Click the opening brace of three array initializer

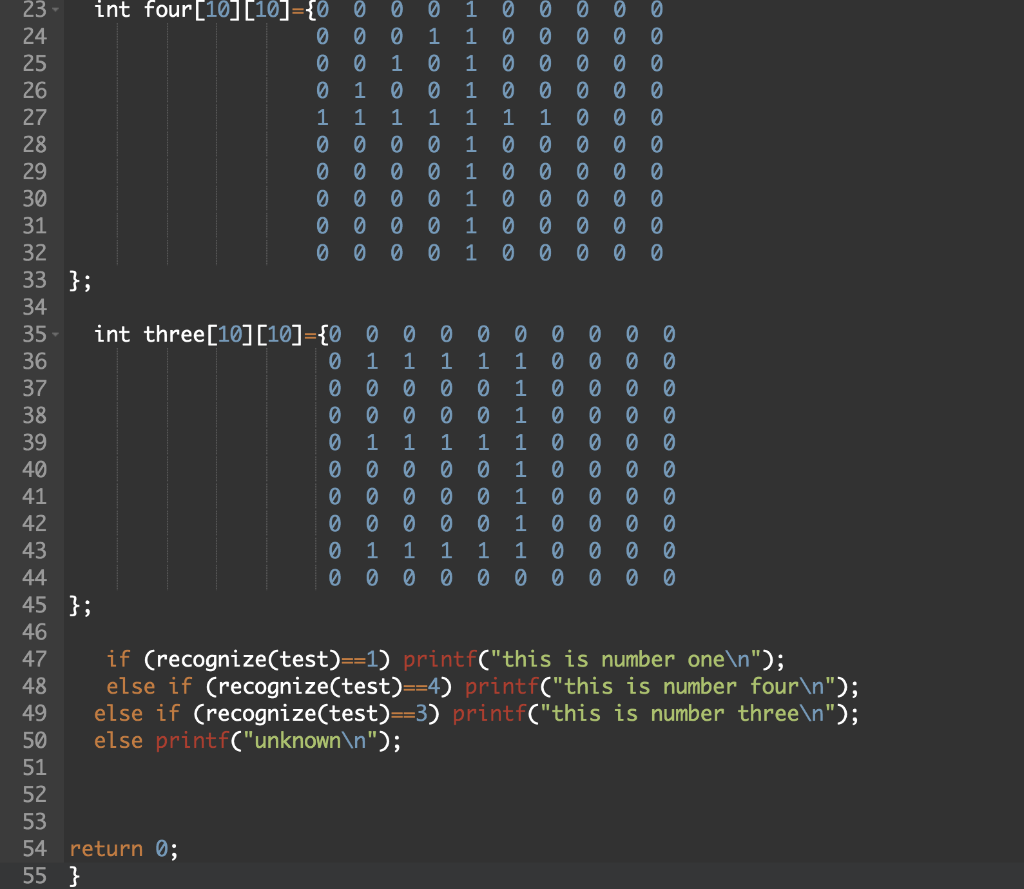323,335
